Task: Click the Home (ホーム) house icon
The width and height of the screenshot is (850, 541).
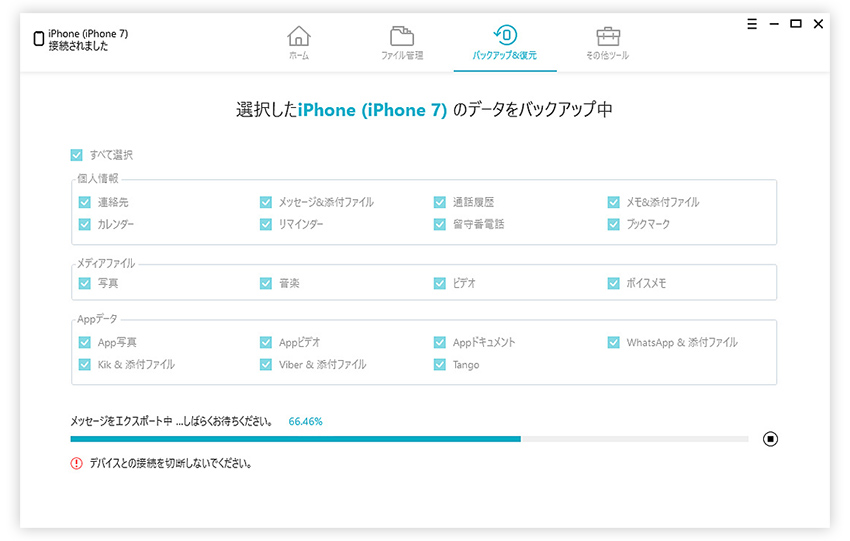Action: pyautogui.click(x=298, y=36)
